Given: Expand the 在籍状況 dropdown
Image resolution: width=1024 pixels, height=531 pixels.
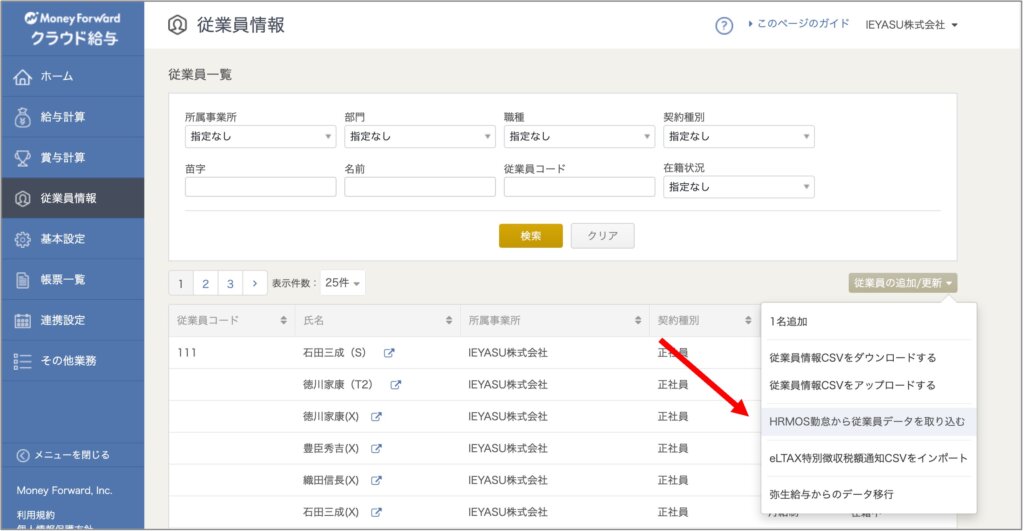Looking at the screenshot, I should tap(738, 187).
